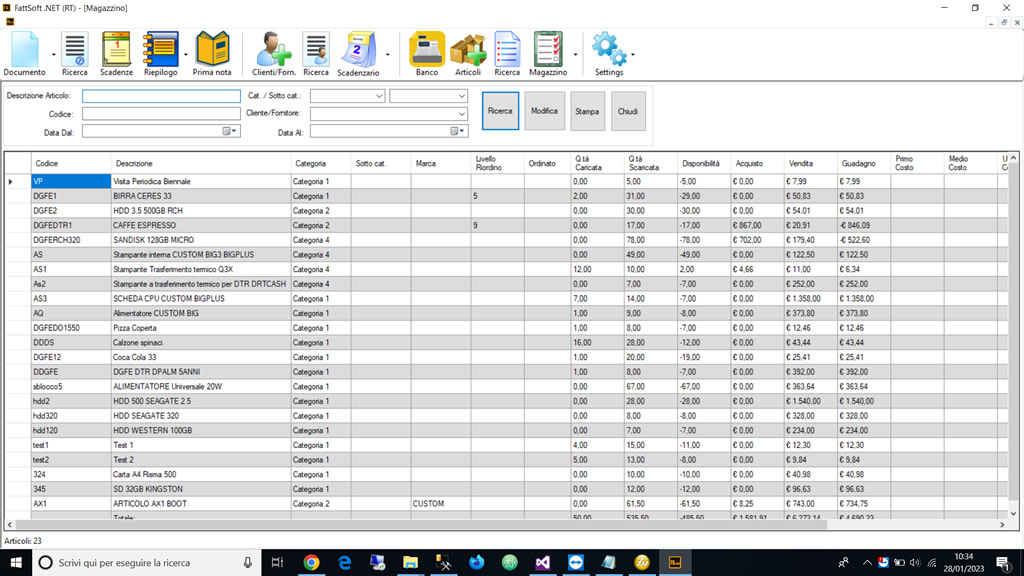Open Visual Studio from the taskbar
The height and width of the screenshot is (576, 1024).
543,562
